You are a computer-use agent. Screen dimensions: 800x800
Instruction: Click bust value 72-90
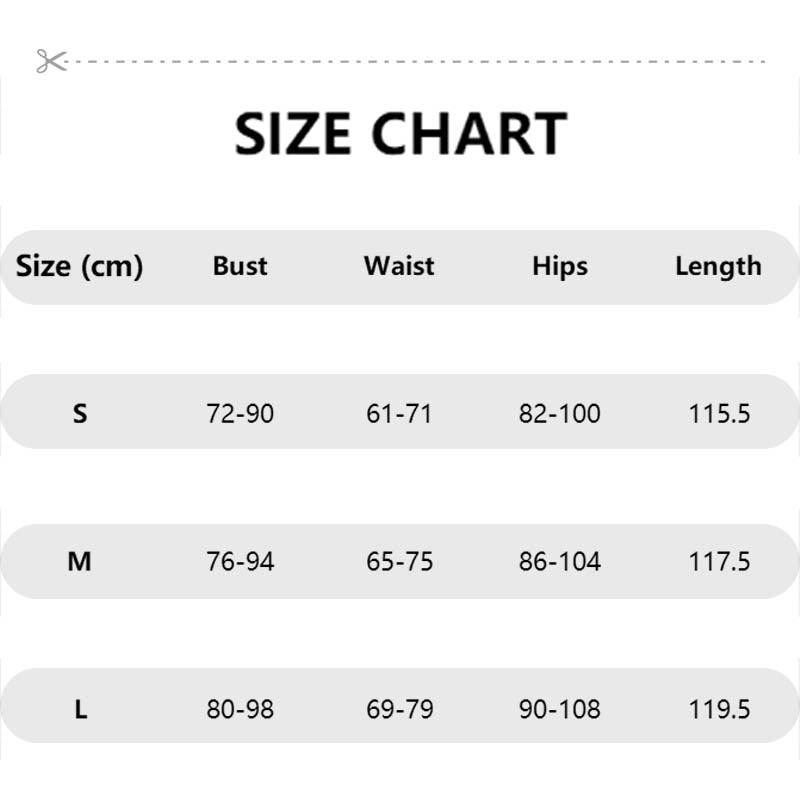pos(240,413)
